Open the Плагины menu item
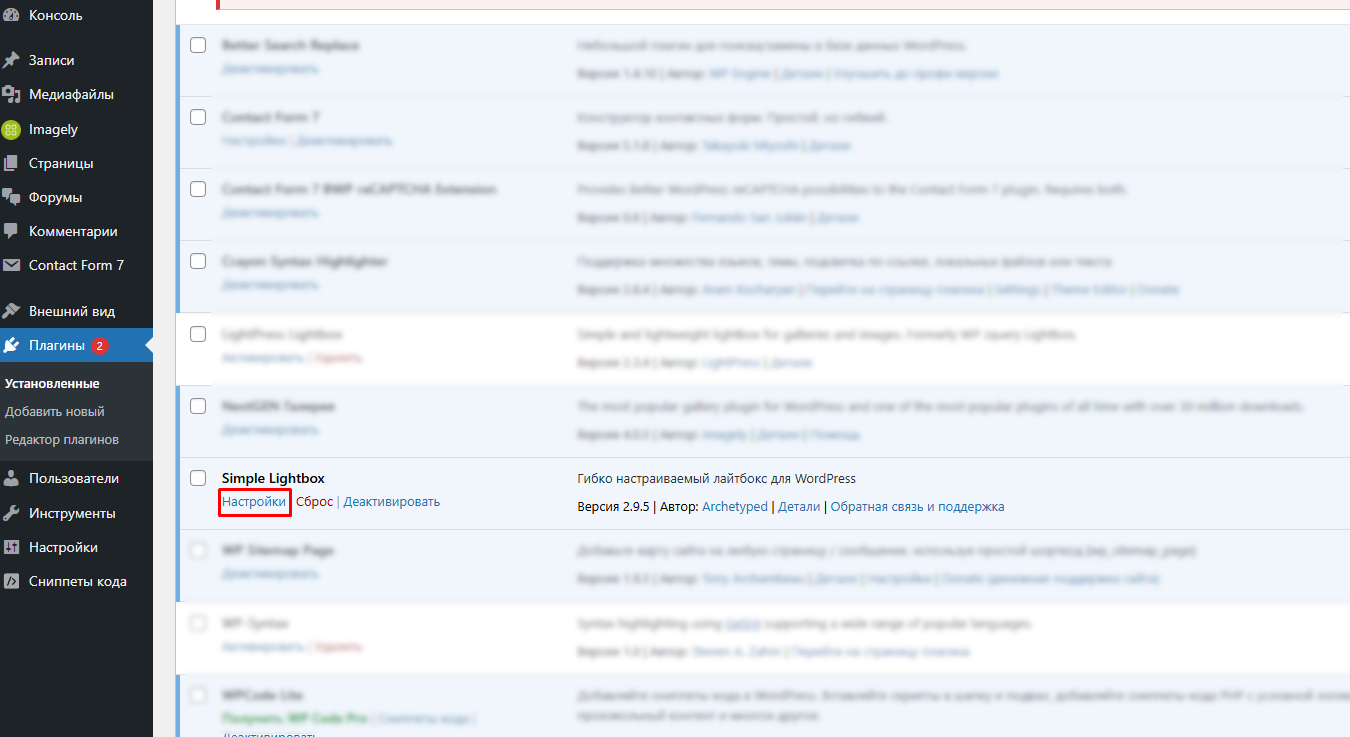 pyautogui.click(x=76, y=346)
